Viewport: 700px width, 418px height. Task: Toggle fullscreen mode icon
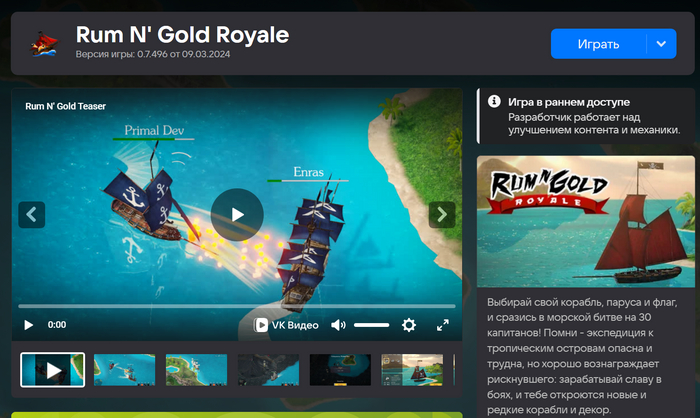(442, 325)
